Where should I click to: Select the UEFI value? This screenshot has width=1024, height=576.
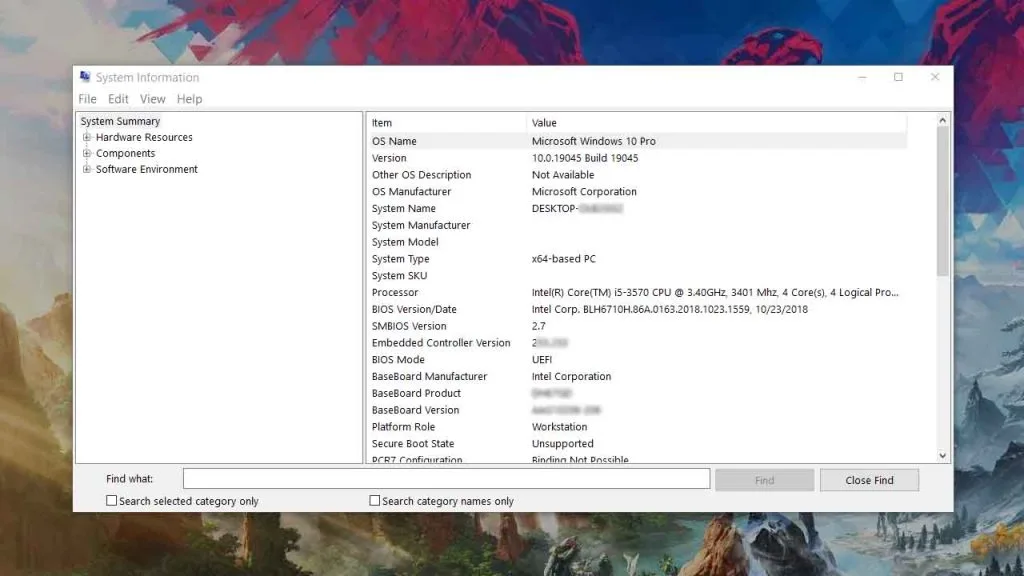(541, 360)
